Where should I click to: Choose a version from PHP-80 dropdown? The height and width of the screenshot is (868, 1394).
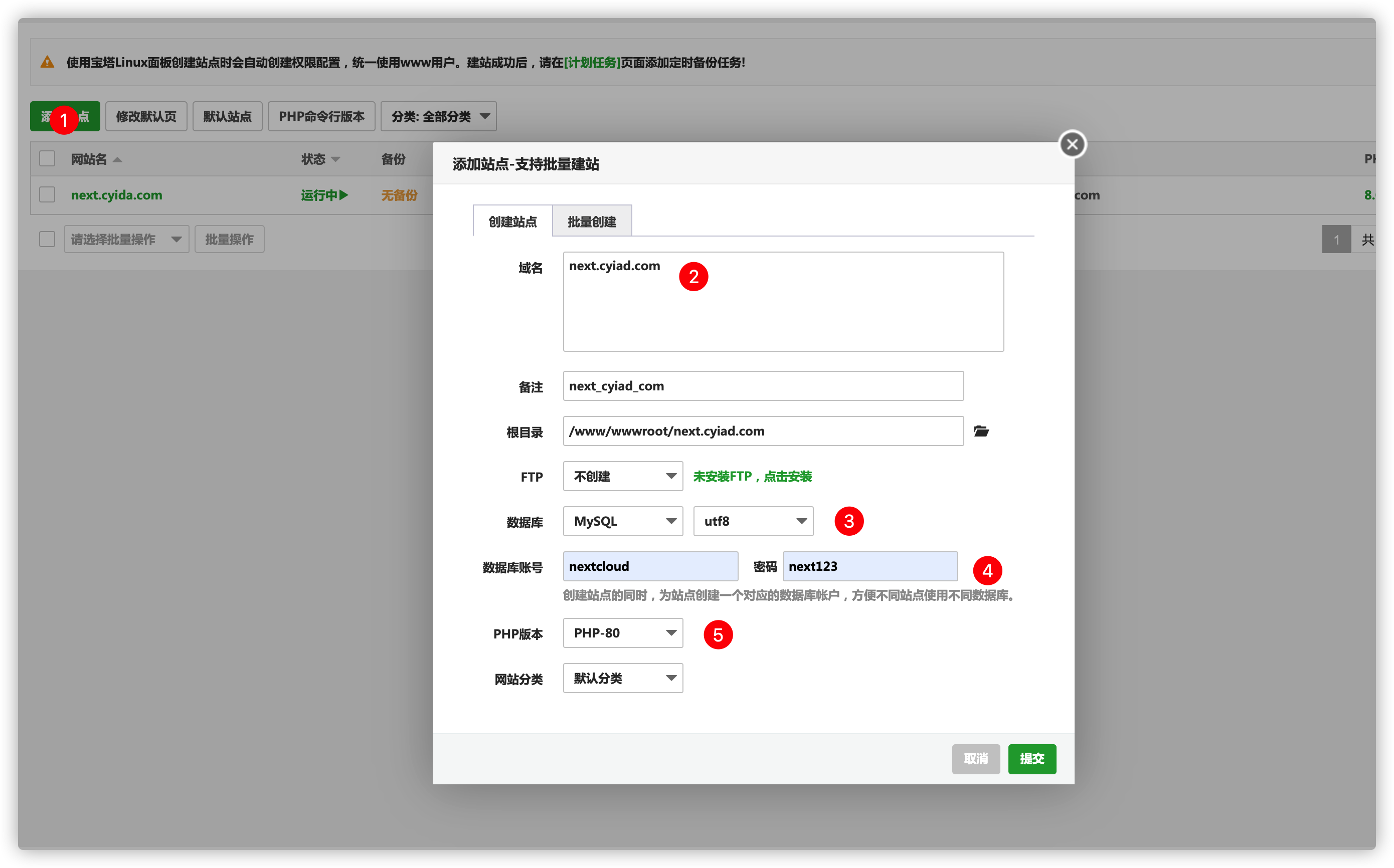pyautogui.click(x=623, y=632)
